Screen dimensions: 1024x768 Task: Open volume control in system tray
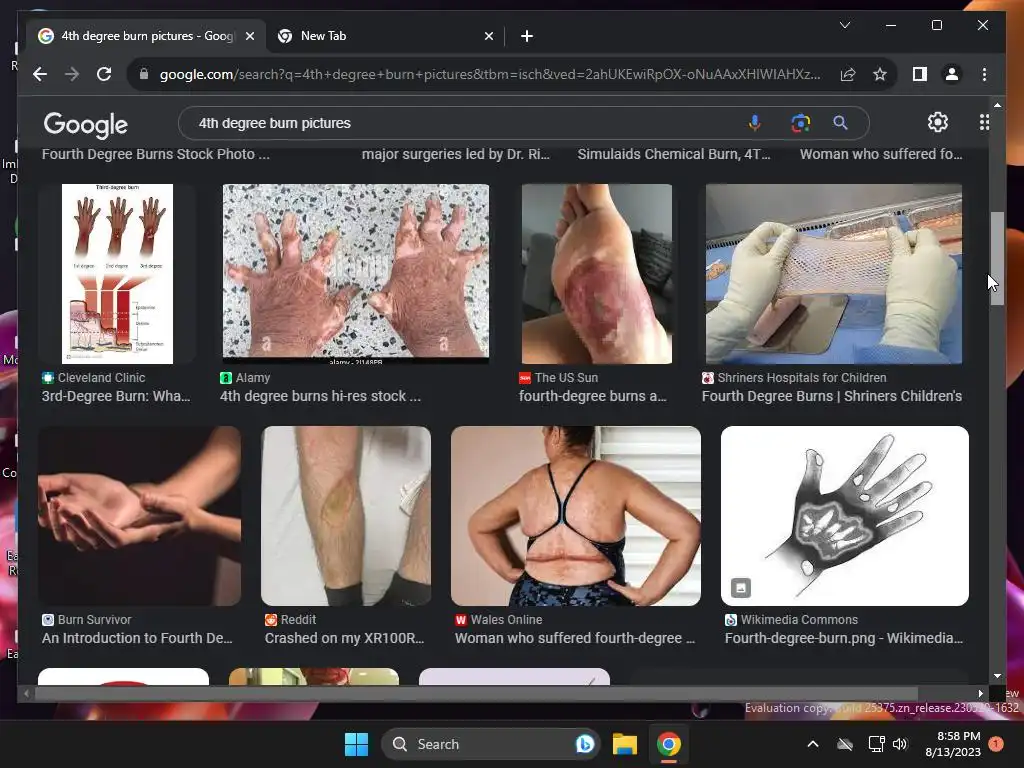click(900, 744)
